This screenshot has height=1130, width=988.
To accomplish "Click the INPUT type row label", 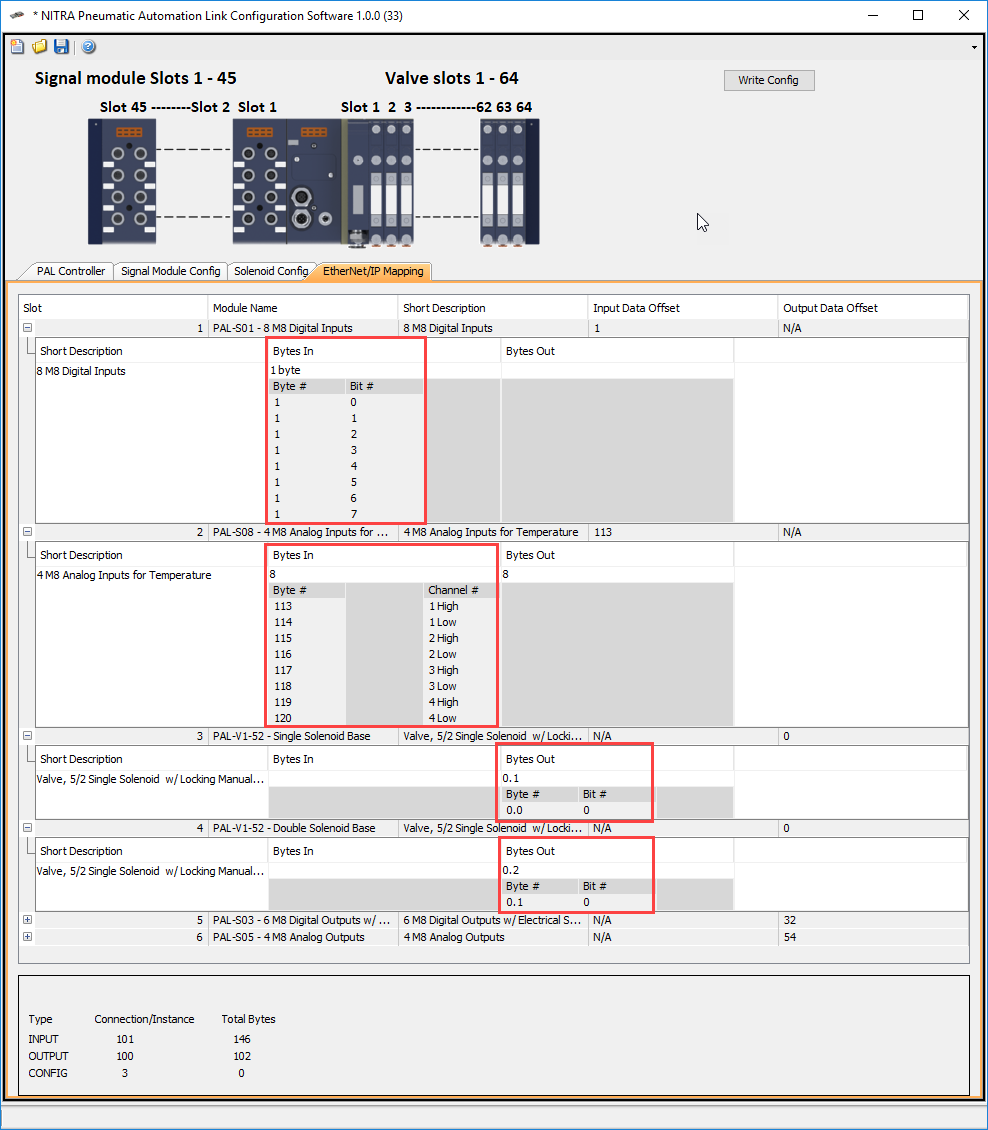I will tap(43, 1038).
